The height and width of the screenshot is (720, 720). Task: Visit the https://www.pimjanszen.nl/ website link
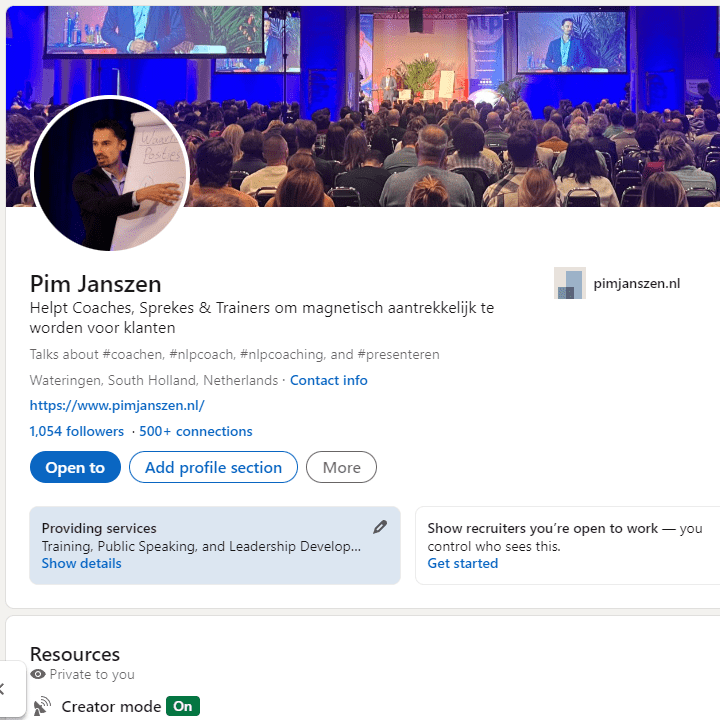pos(117,405)
